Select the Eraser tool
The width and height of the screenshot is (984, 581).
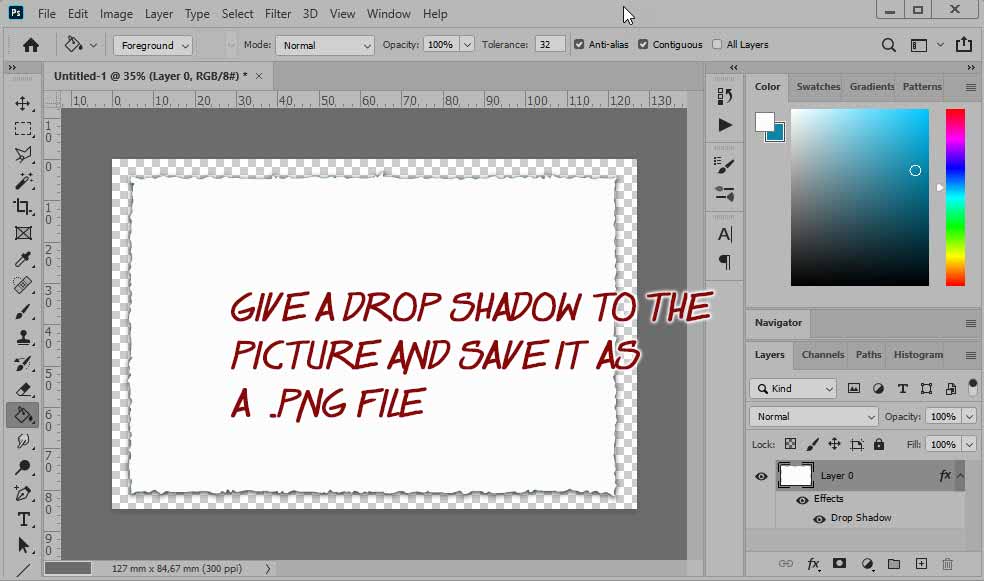click(x=23, y=389)
